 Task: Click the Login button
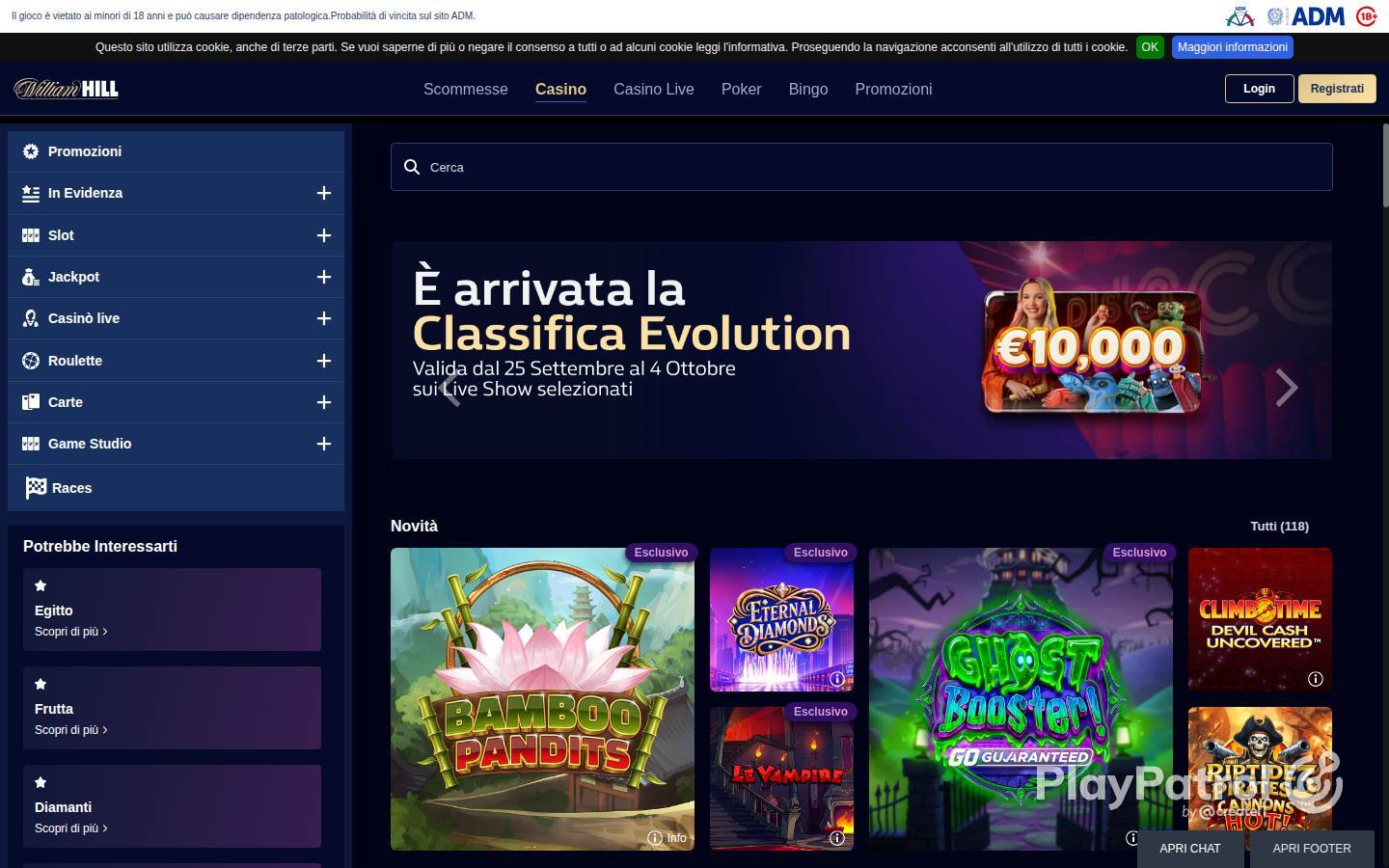[x=1259, y=89]
